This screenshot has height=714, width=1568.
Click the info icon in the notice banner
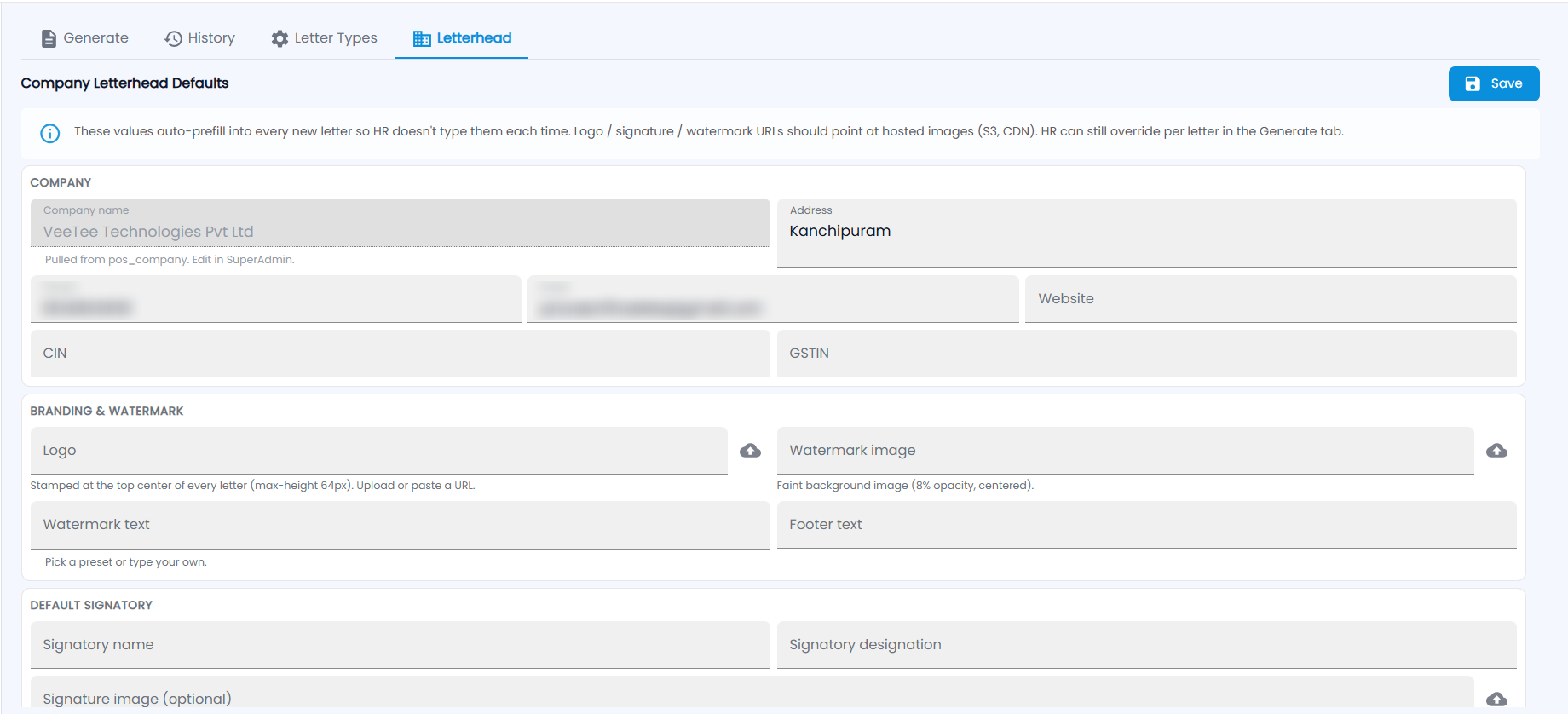click(x=50, y=133)
